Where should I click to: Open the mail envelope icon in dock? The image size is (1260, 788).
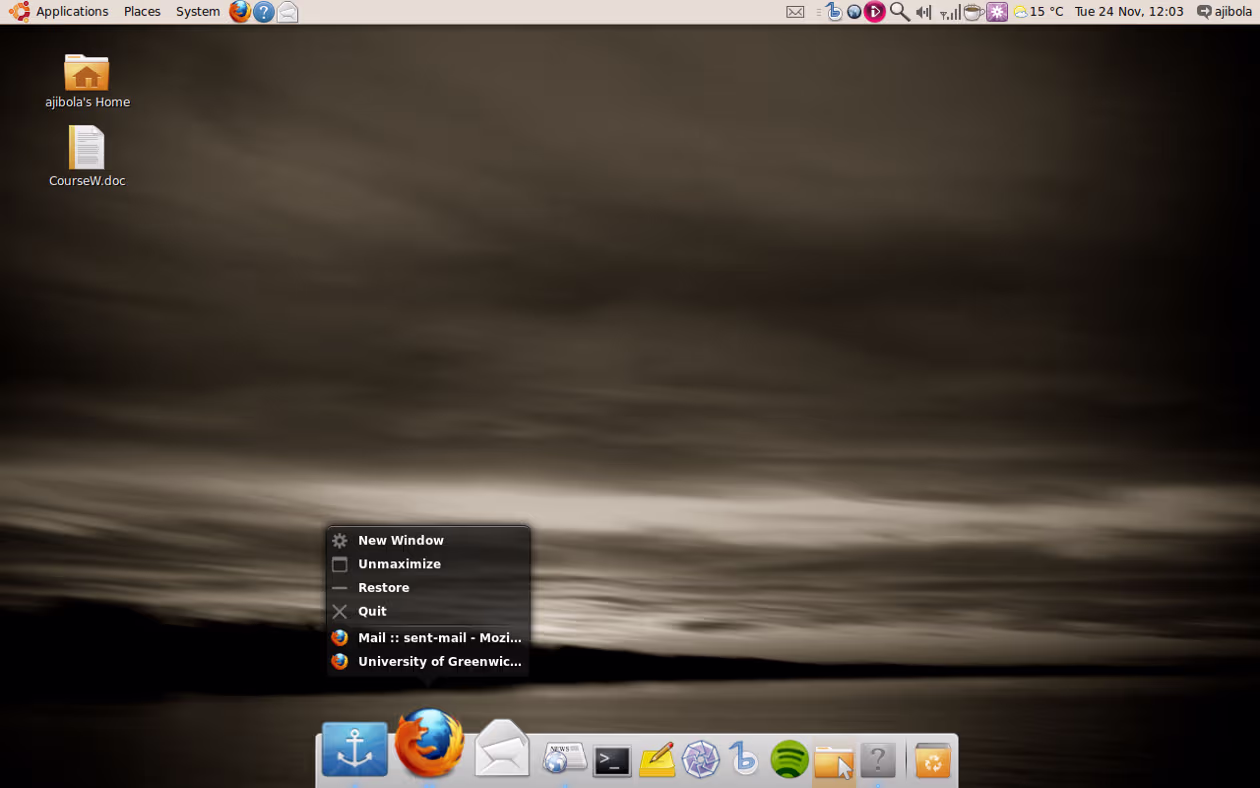pos(502,748)
